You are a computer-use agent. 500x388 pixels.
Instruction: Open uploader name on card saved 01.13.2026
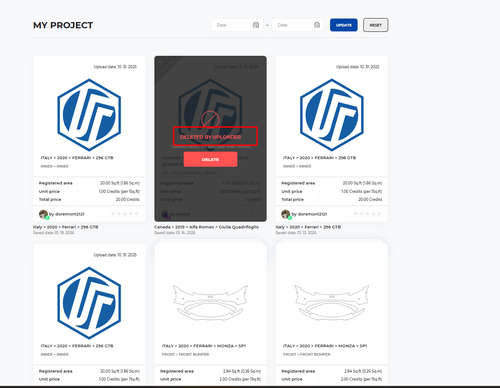tap(309, 214)
